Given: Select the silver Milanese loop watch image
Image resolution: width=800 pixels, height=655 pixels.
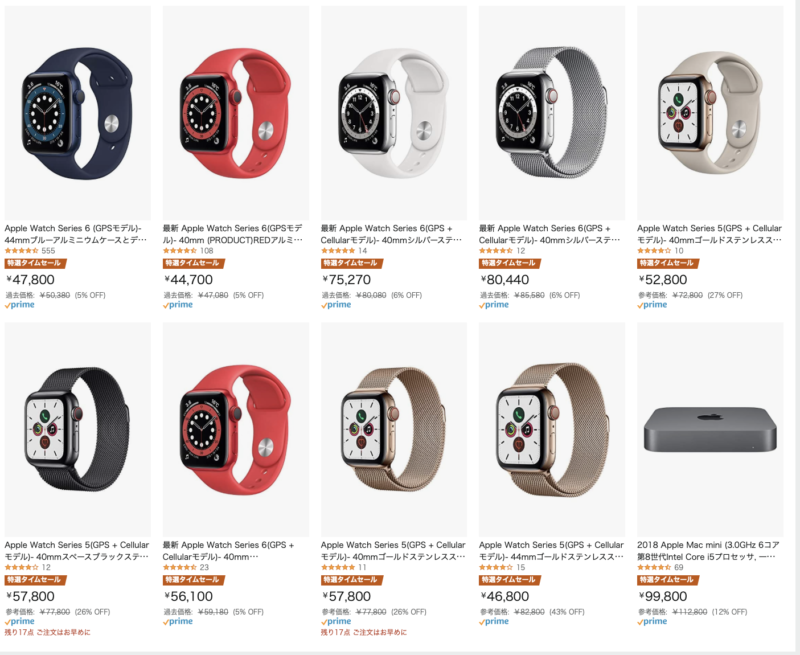Looking at the screenshot, I should coord(552,113).
